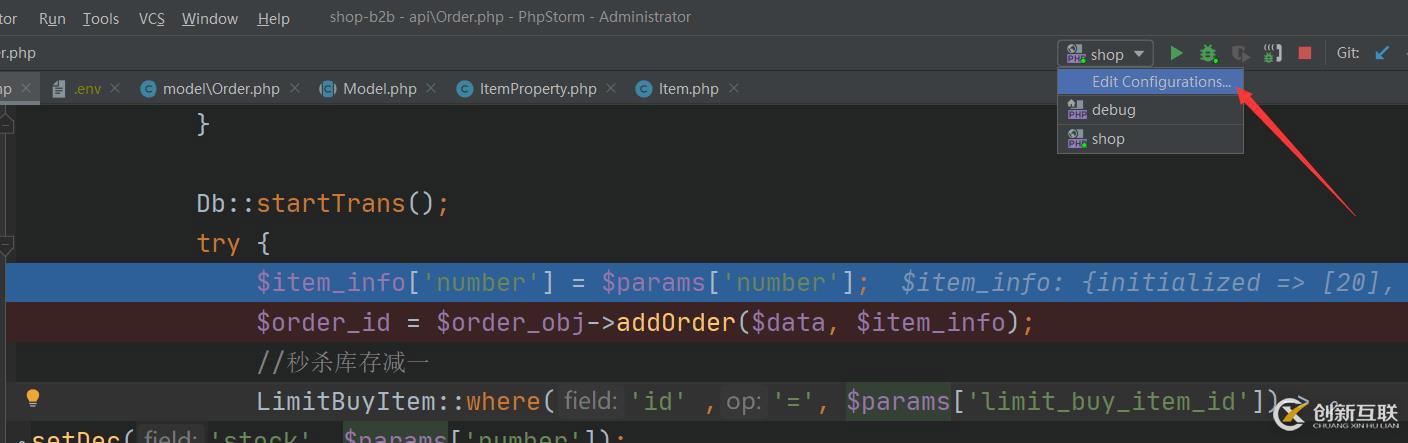Open the Tools menu
1408x443 pixels.
pyautogui.click(x=101, y=18)
